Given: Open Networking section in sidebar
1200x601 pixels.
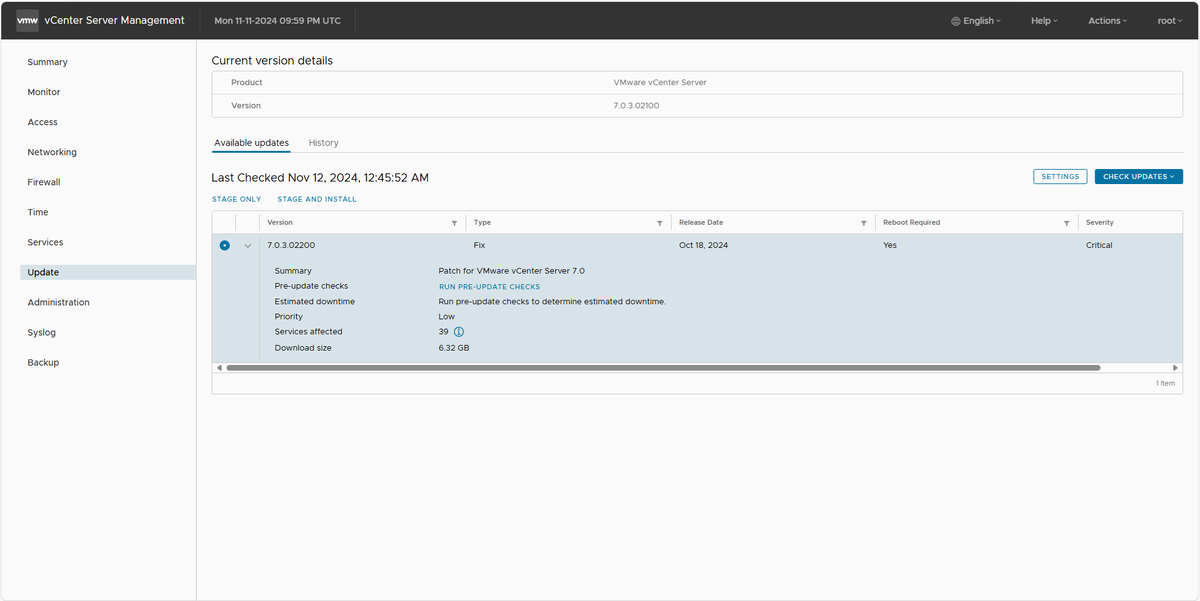Looking at the screenshot, I should click(x=52, y=152).
